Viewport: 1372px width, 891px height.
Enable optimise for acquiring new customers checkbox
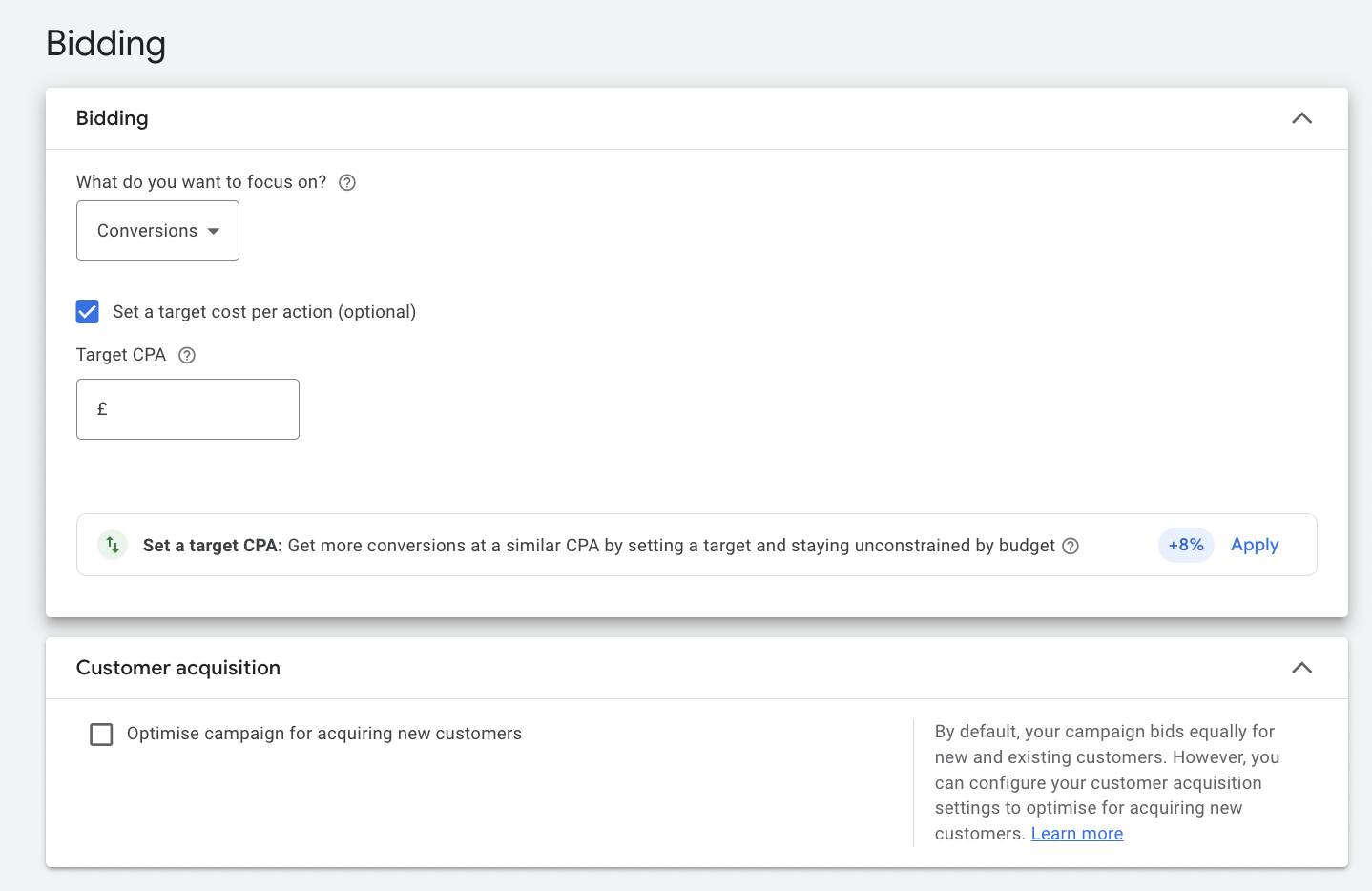tap(101, 734)
